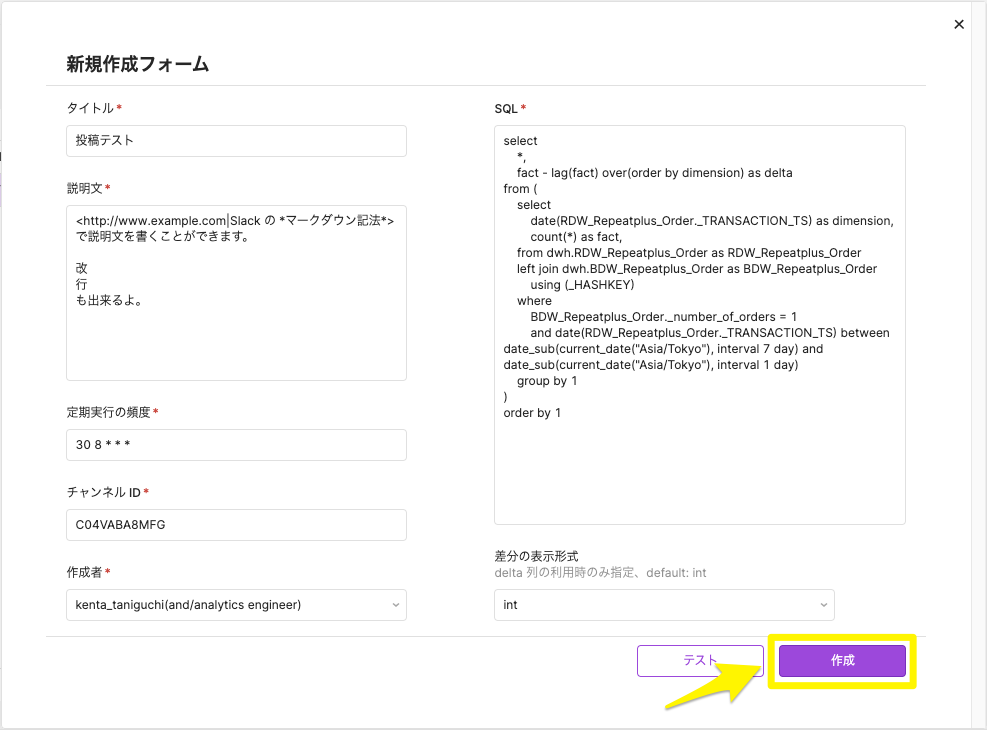This screenshot has width=987, height=730.
Task: Click the チャンネル ID label
Action: [103, 492]
